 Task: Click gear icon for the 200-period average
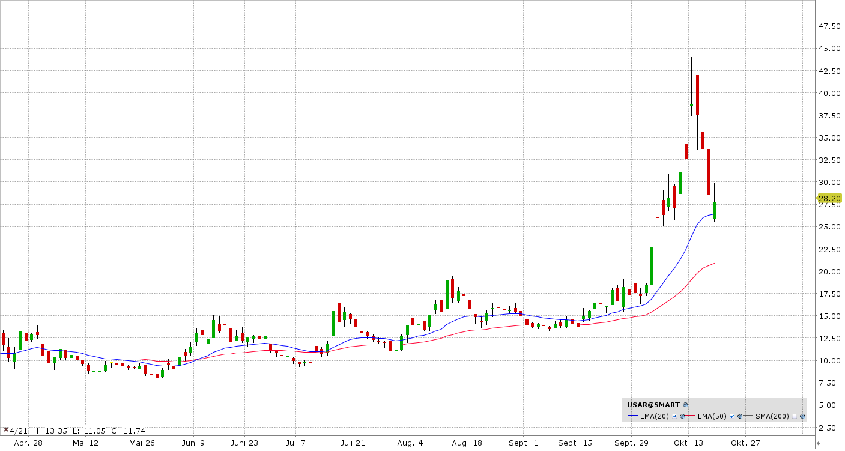[x=803, y=416]
